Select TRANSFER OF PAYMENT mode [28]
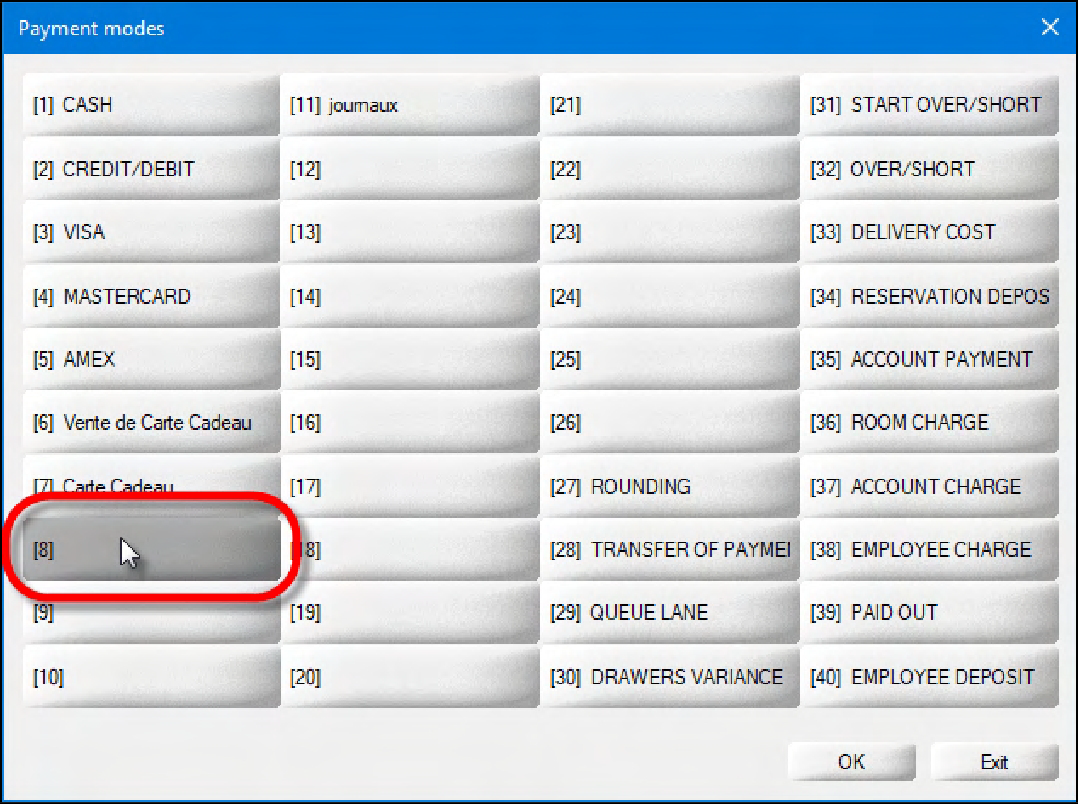 [x=669, y=550]
